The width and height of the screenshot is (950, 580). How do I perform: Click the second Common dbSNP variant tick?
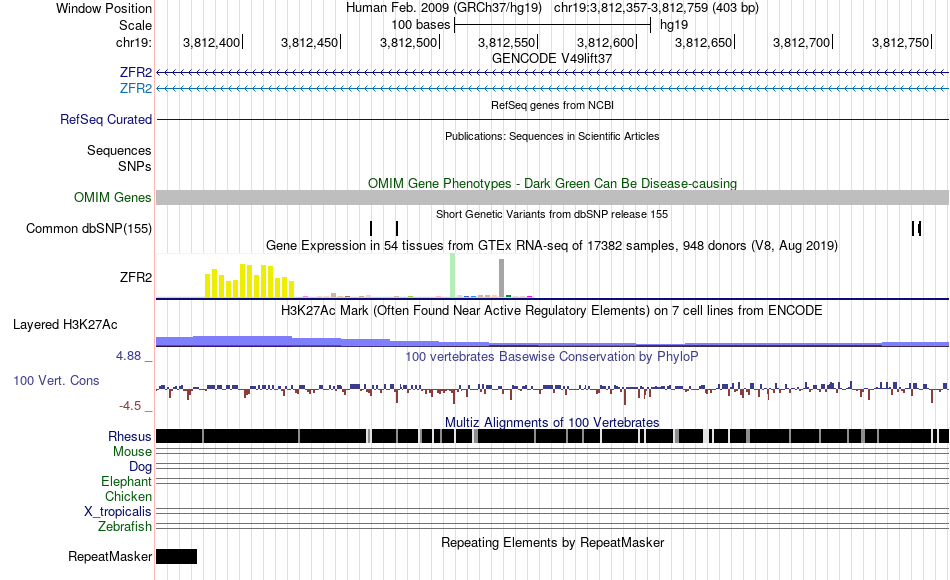click(x=397, y=228)
